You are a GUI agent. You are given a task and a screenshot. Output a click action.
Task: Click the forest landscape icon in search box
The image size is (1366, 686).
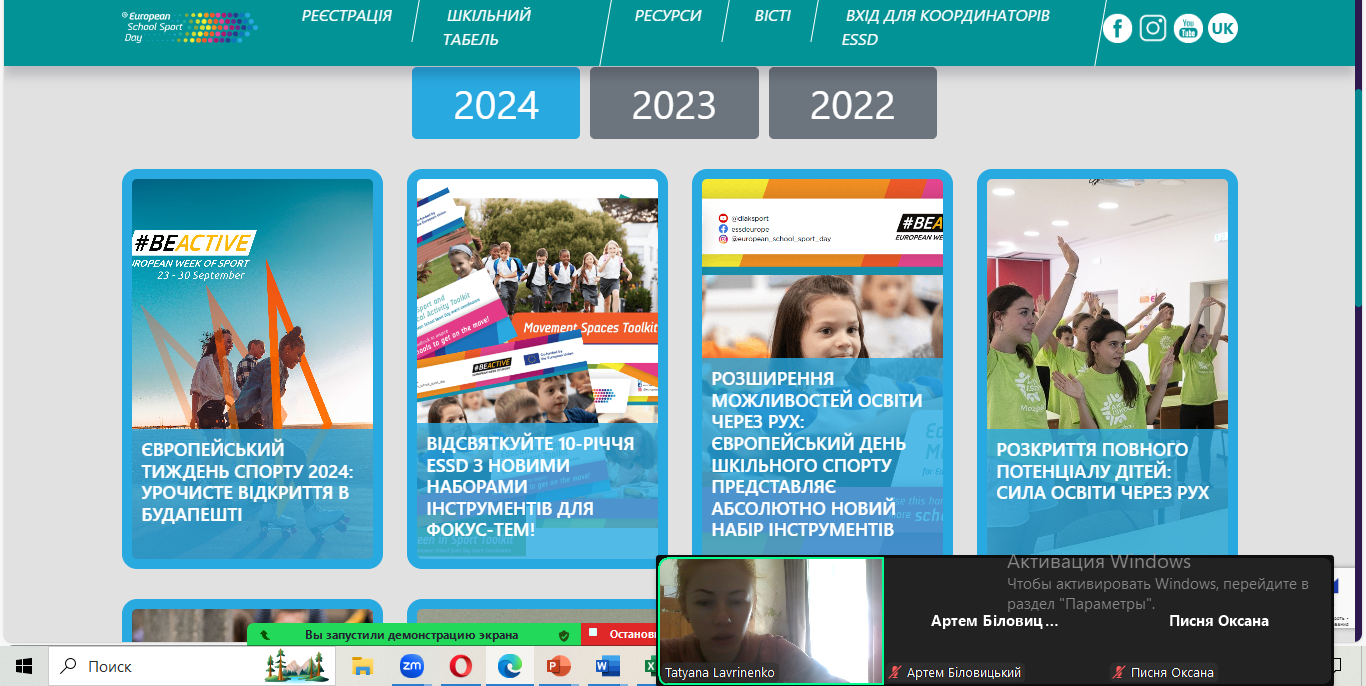pyautogui.click(x=297, y=665)
